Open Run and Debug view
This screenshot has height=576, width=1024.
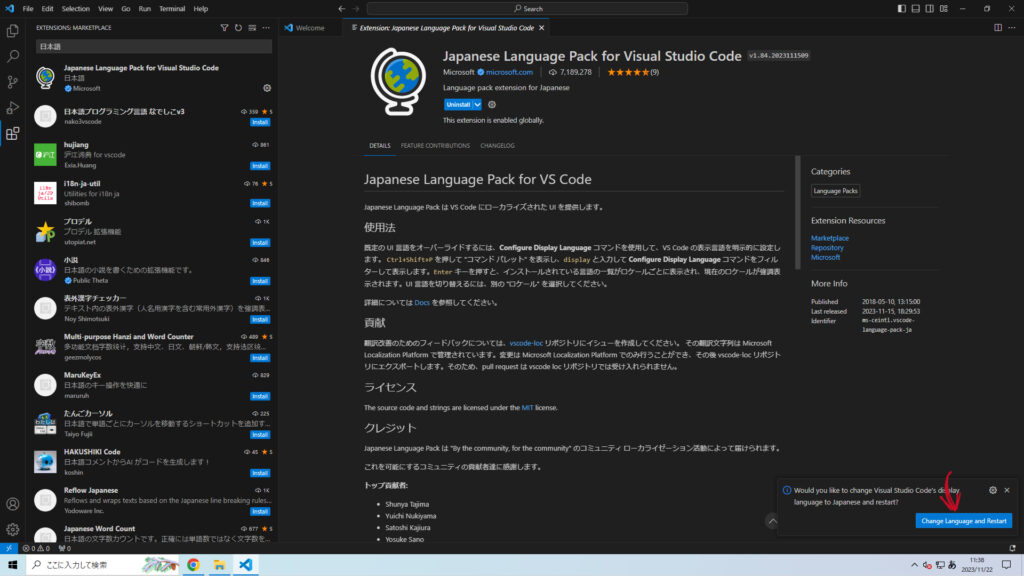click(12, 108)
